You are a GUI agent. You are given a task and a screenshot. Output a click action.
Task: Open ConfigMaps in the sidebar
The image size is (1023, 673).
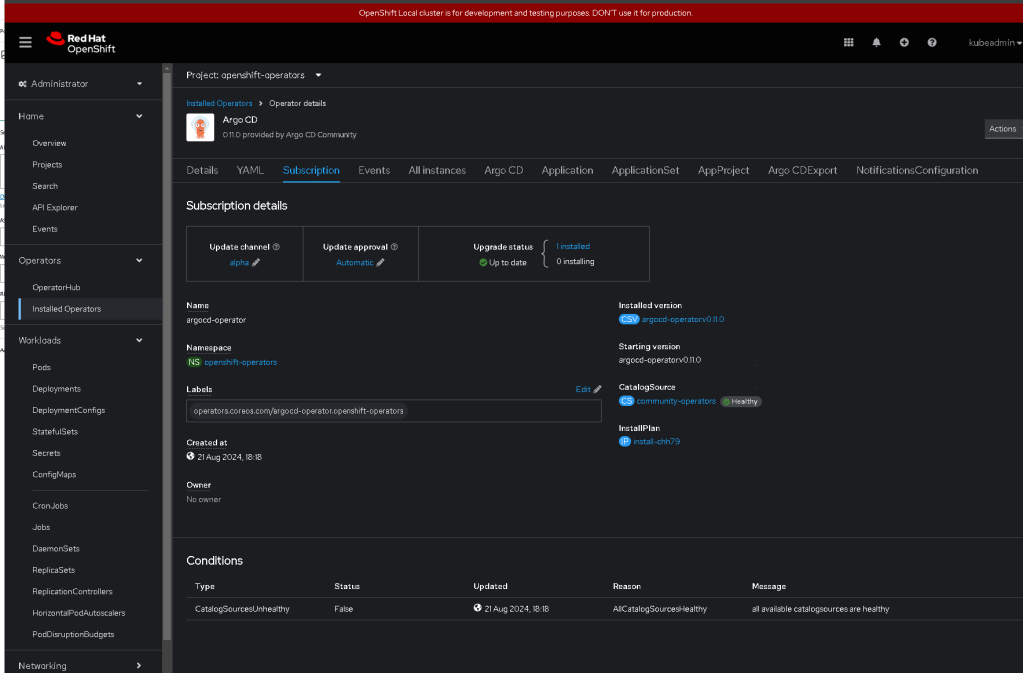pyautogui.click(x=54, y=475)
